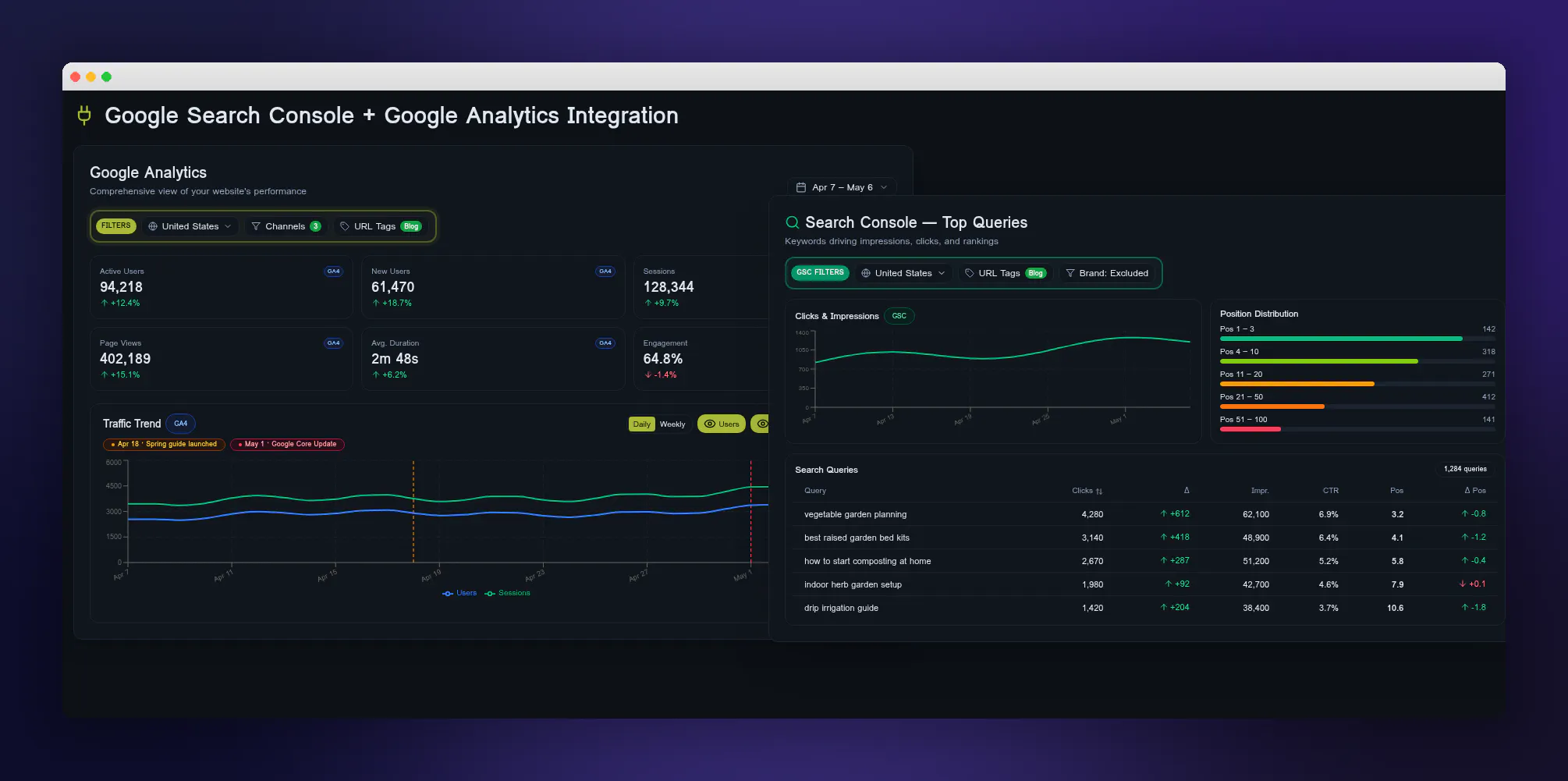Click the sort arrows icon next to Clicks column

(x=1099, y=492)
